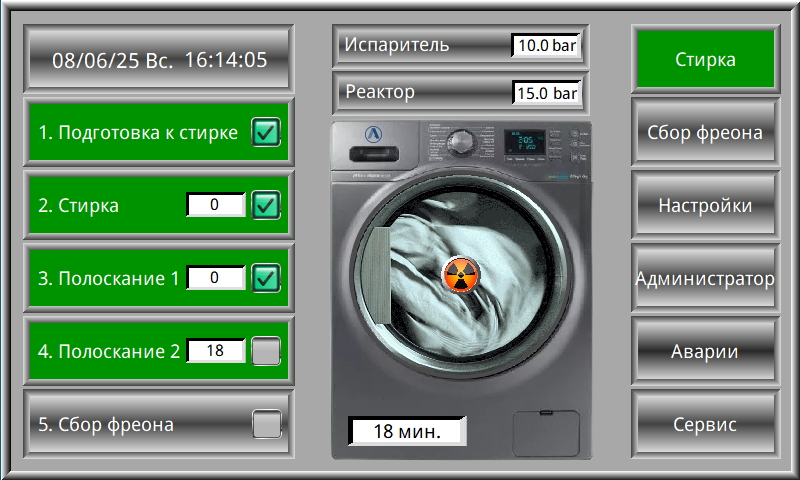Click the 18 мин. remaining time field
Image resolution: width=800 pixels, height=480 pixels.
[407, 431]
